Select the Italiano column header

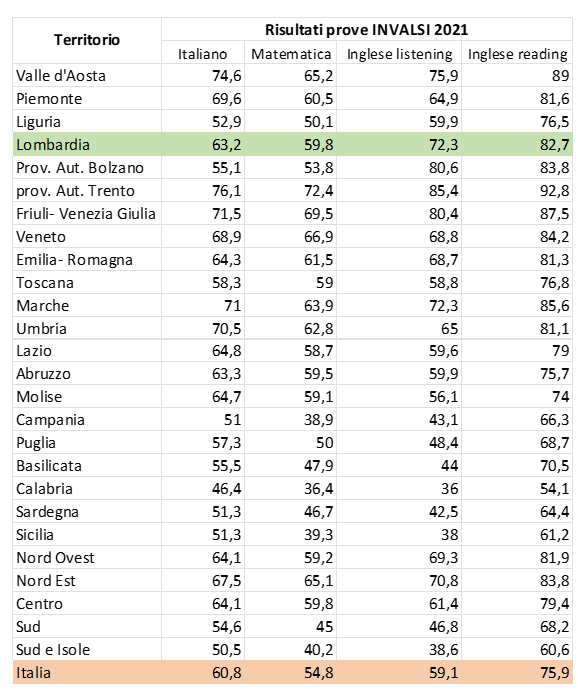[x=203, y=54]
